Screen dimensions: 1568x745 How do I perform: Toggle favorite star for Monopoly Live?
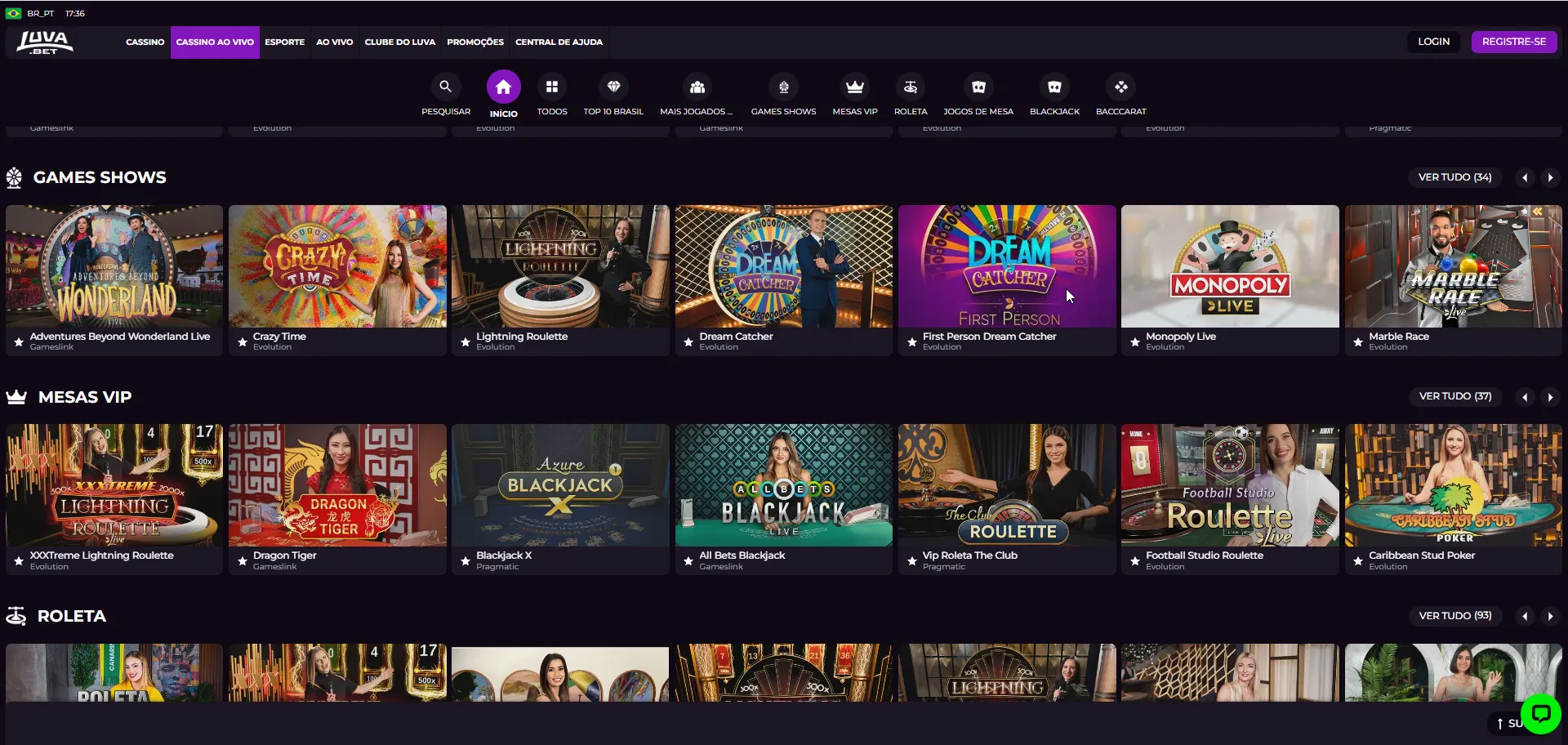coord(1135,342)
